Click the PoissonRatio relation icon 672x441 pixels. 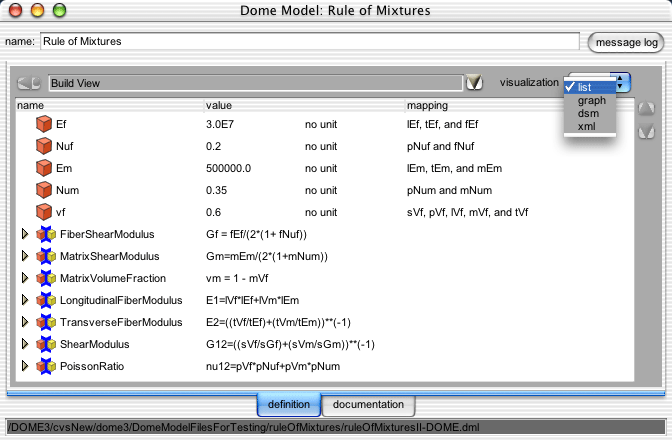click(46, 366)
